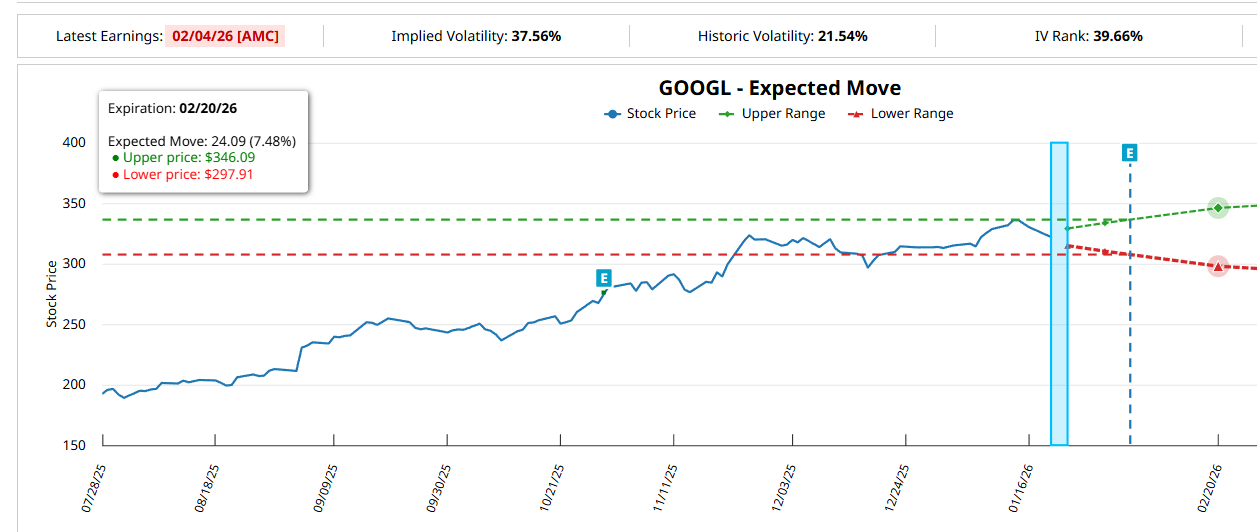
Task: Select the highlighted green diamond upper range marker
Action: pos(1218,208)
